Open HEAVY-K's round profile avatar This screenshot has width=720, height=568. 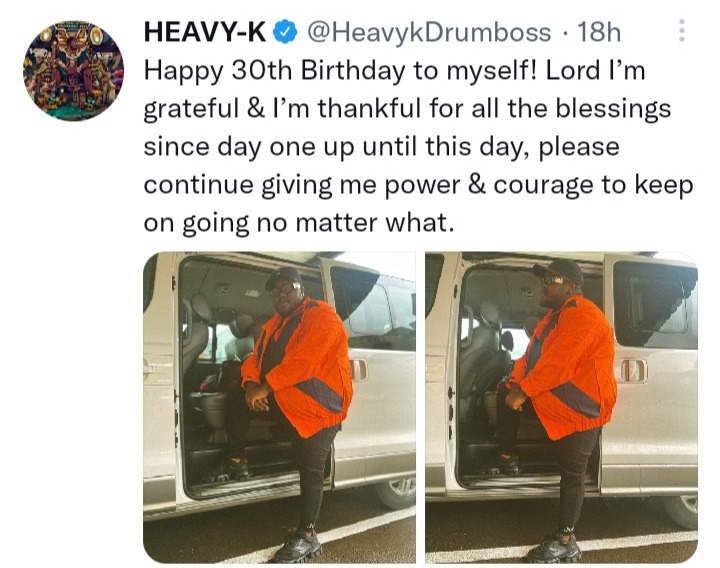[73, 70]
